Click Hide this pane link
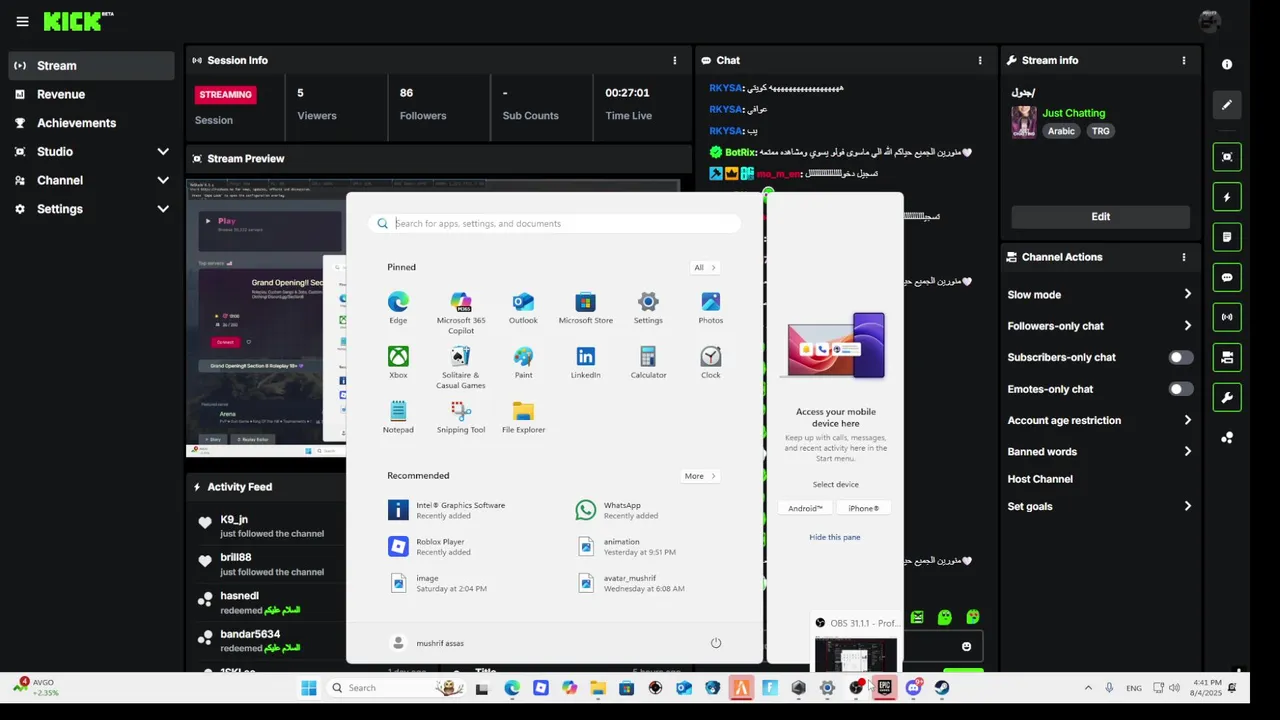This screenshot has height=720, width=1280. coord(835,537)
